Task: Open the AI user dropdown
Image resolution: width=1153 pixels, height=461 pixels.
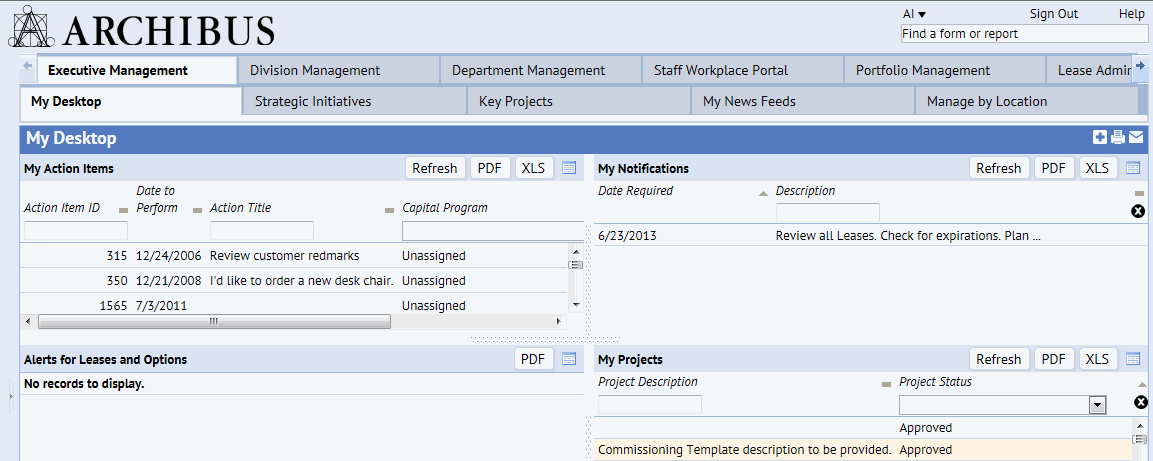Action: (x=914, y=14)
